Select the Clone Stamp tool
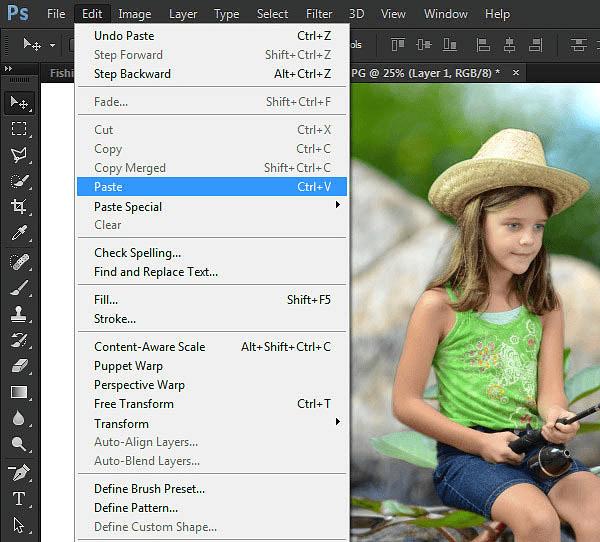The image size is (600, 542). coord(19,313)
